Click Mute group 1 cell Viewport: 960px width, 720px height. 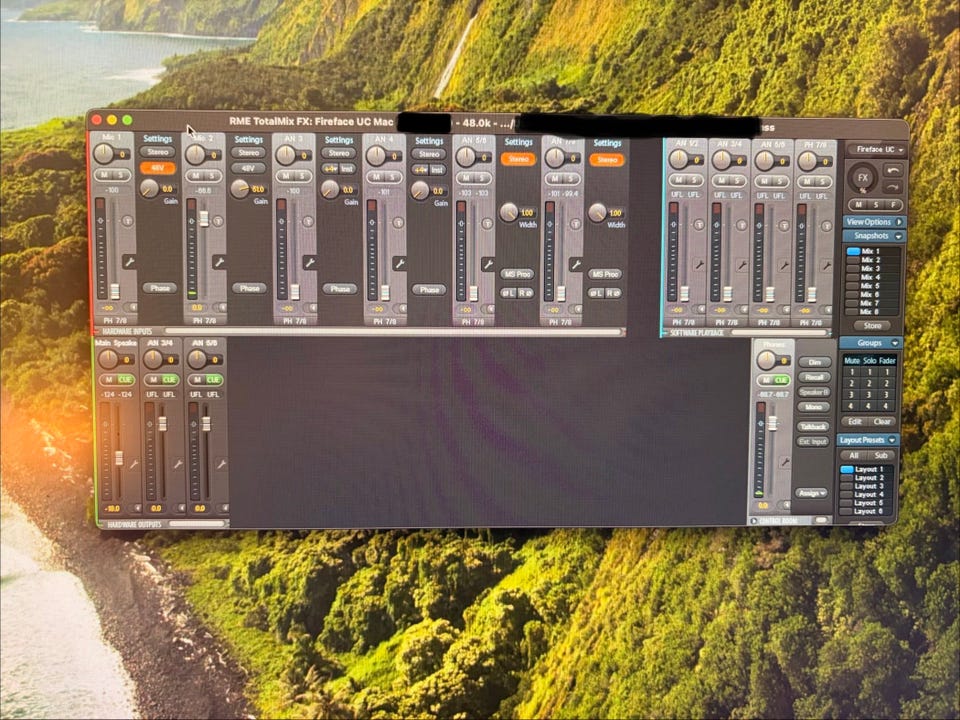(x=852, y=372)
